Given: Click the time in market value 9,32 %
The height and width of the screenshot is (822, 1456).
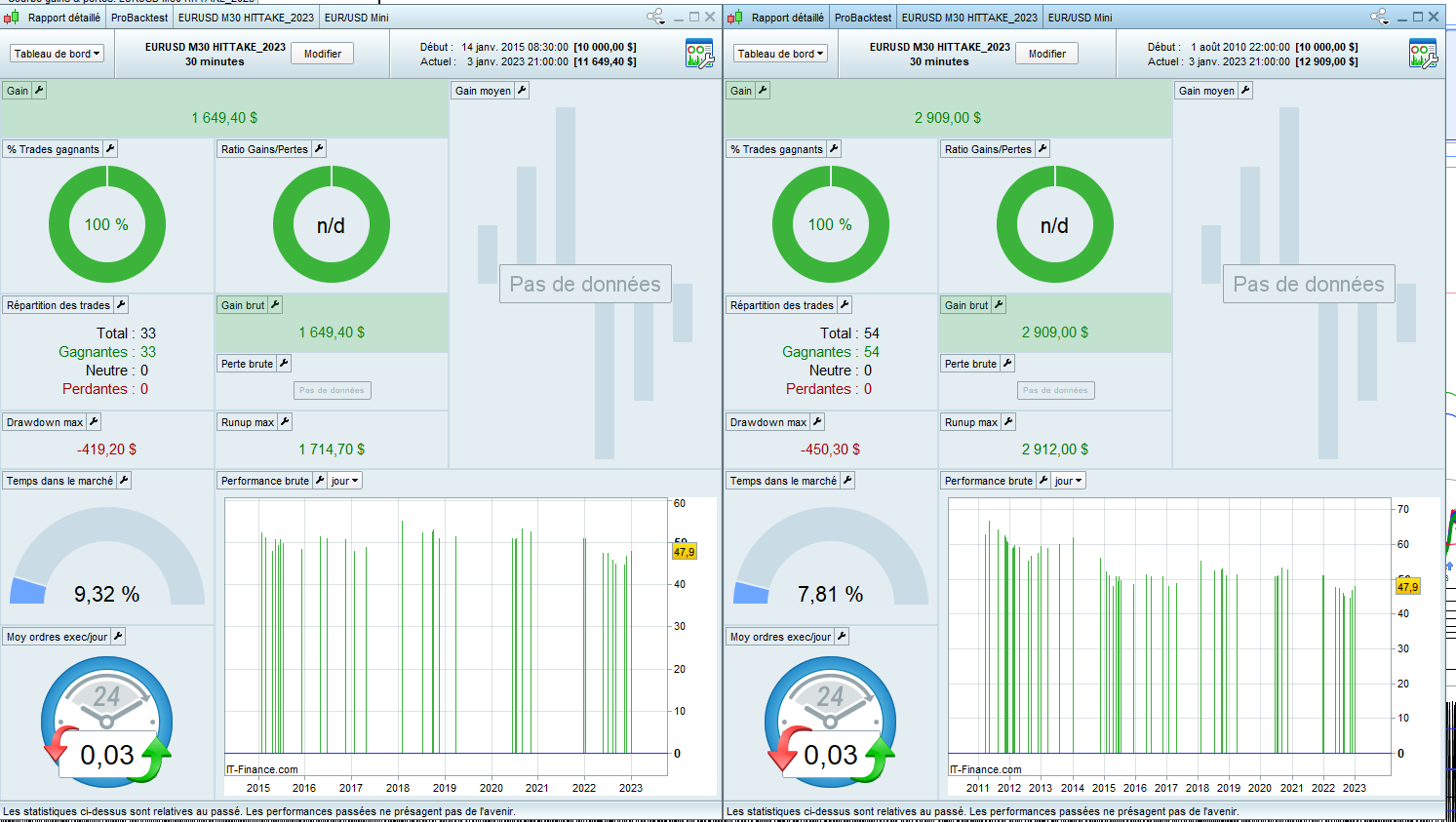Looking at the screenshot, I should (107, 595).
